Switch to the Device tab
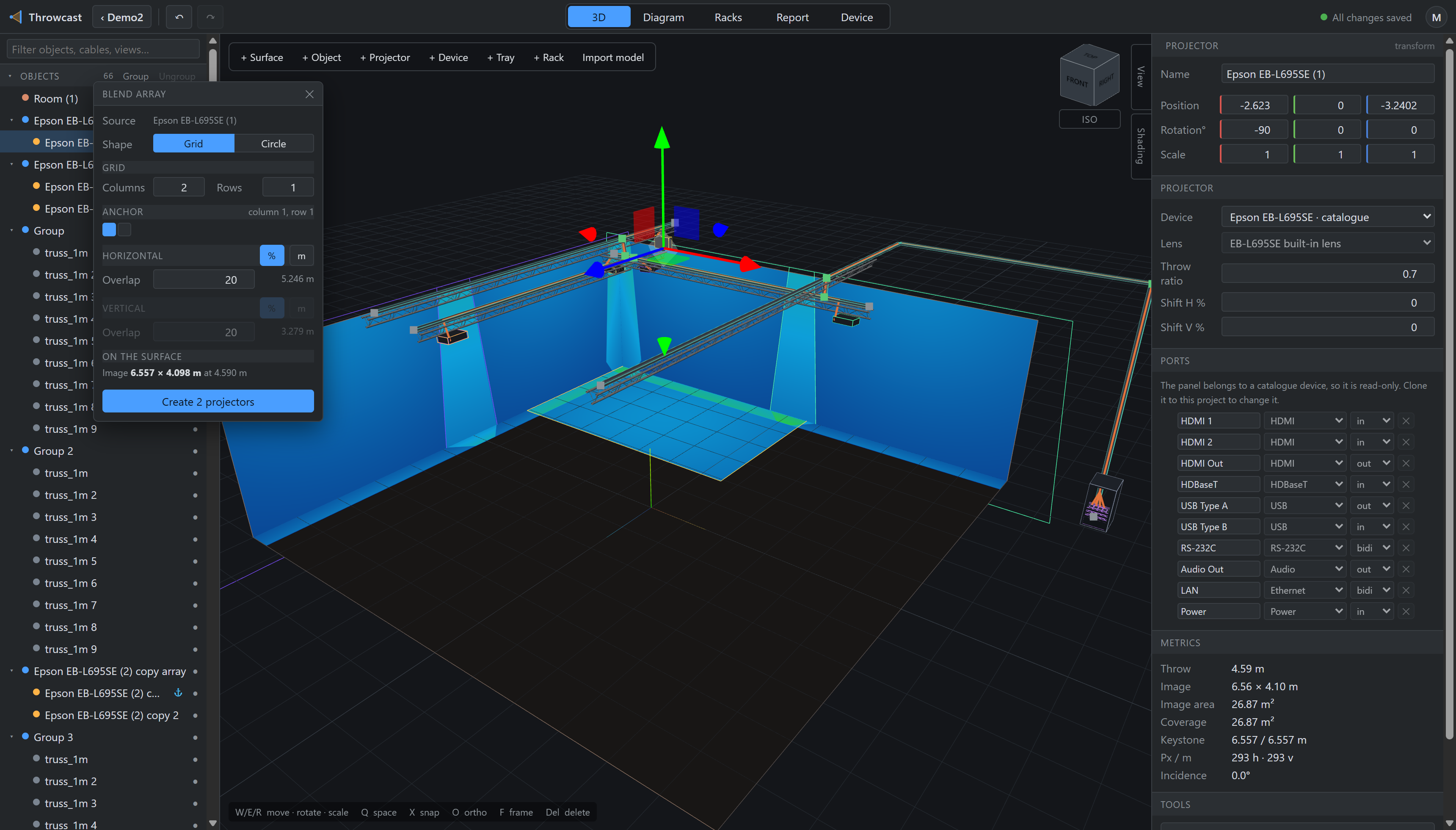The width and height of the screenshot is (1456, 830). coord(856,17)
